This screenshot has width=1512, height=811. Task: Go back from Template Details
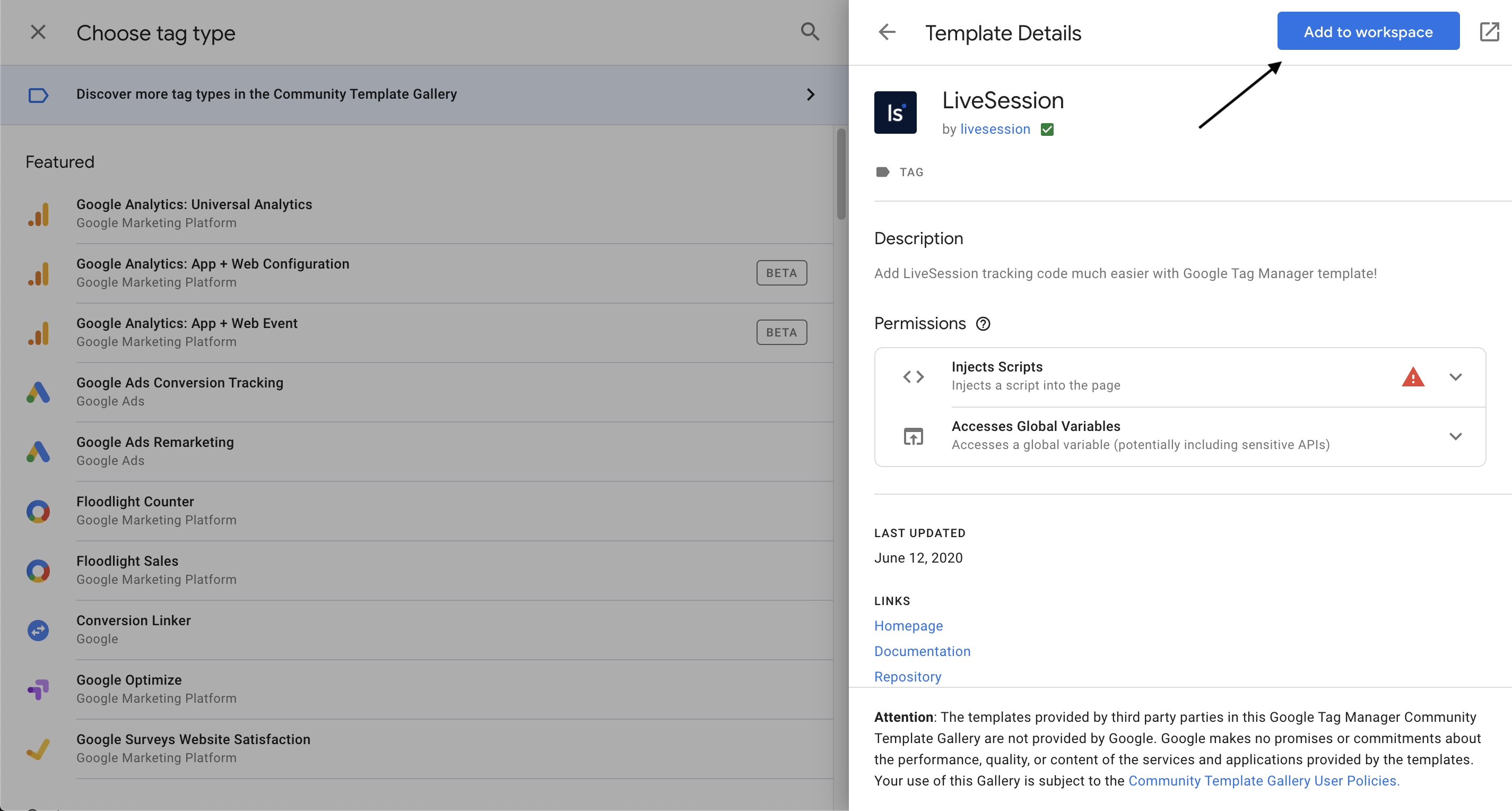[887, 32]
